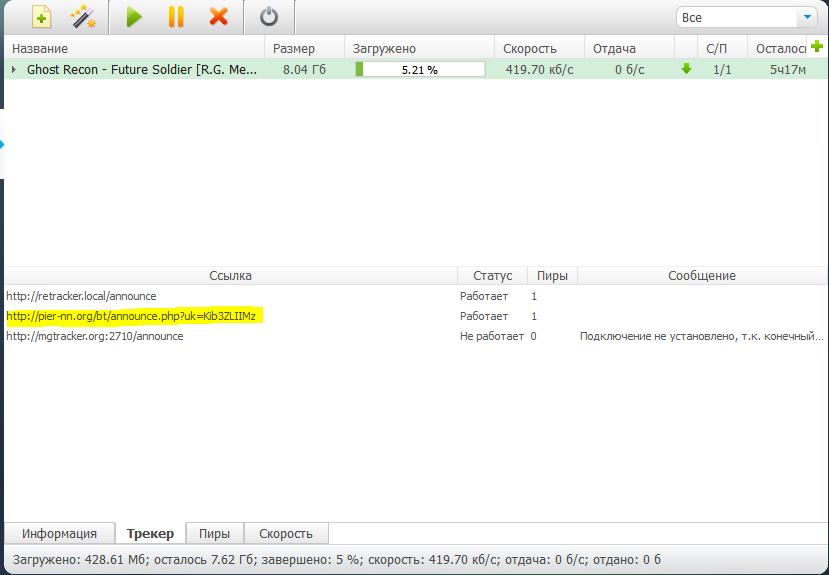
Task: Click the 1/1 seeds/peers cell
Action: (722, 69)
